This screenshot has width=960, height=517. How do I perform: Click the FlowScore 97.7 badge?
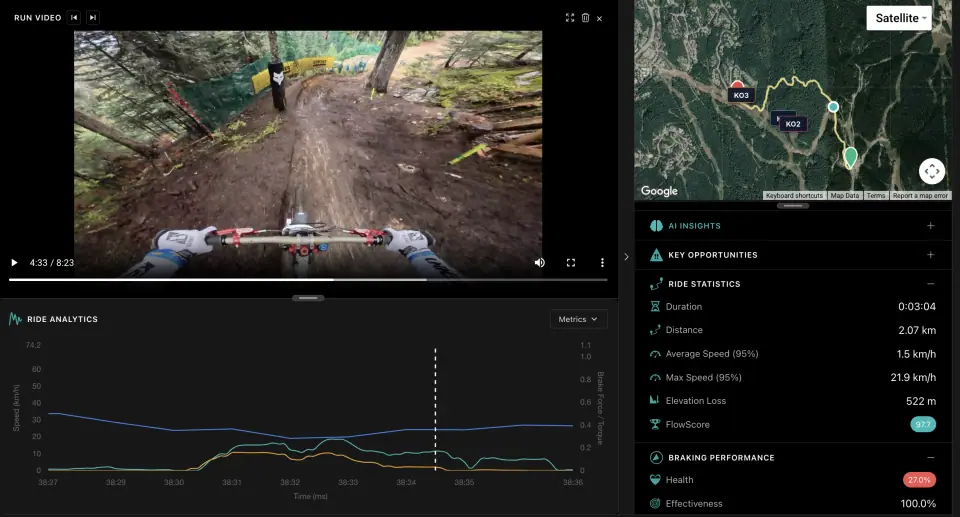point(923,425)
